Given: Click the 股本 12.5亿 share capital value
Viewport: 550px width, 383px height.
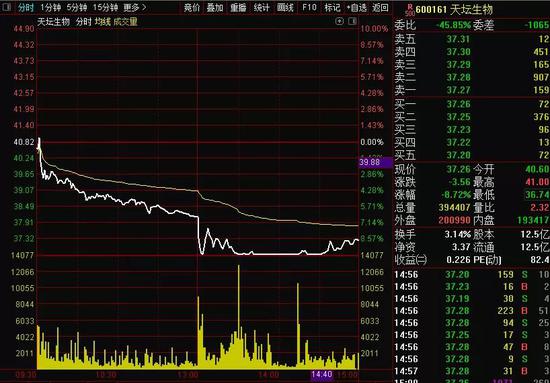Looking at the screenshot, I should 535,234.
